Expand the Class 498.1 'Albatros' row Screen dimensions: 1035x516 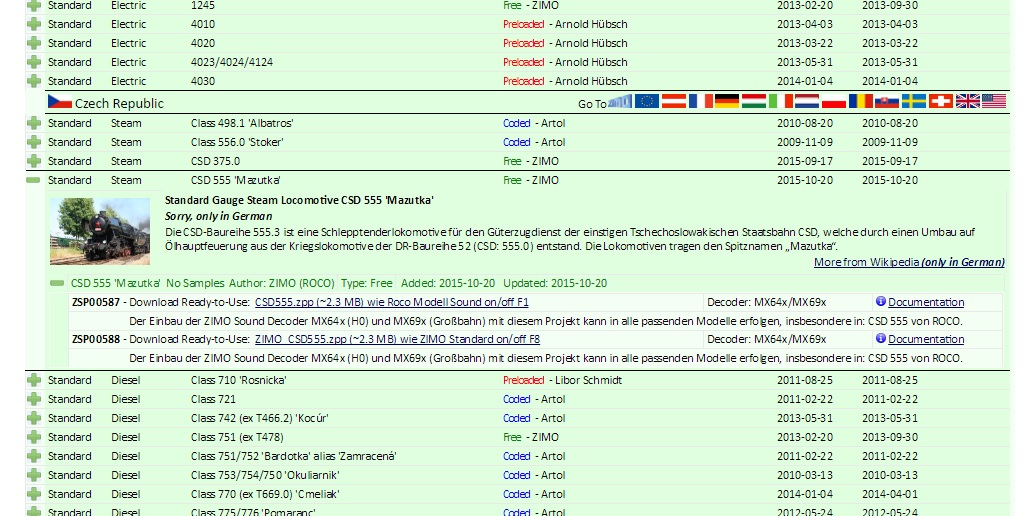coord(34,123)
